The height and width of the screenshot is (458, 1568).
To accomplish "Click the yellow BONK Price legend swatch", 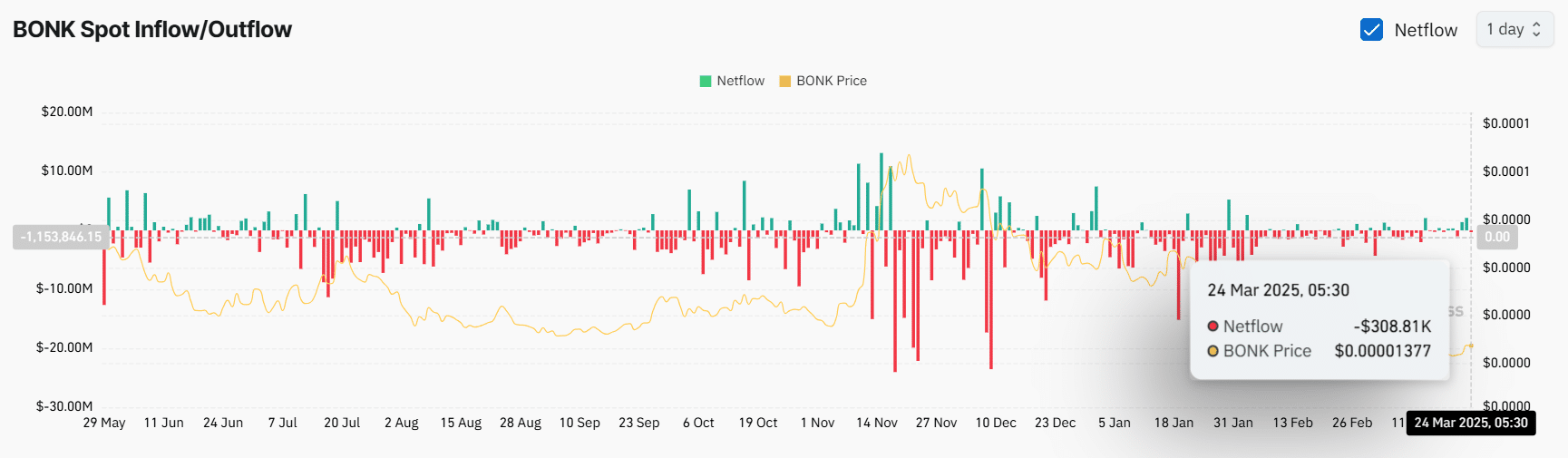I will point(785,81).
